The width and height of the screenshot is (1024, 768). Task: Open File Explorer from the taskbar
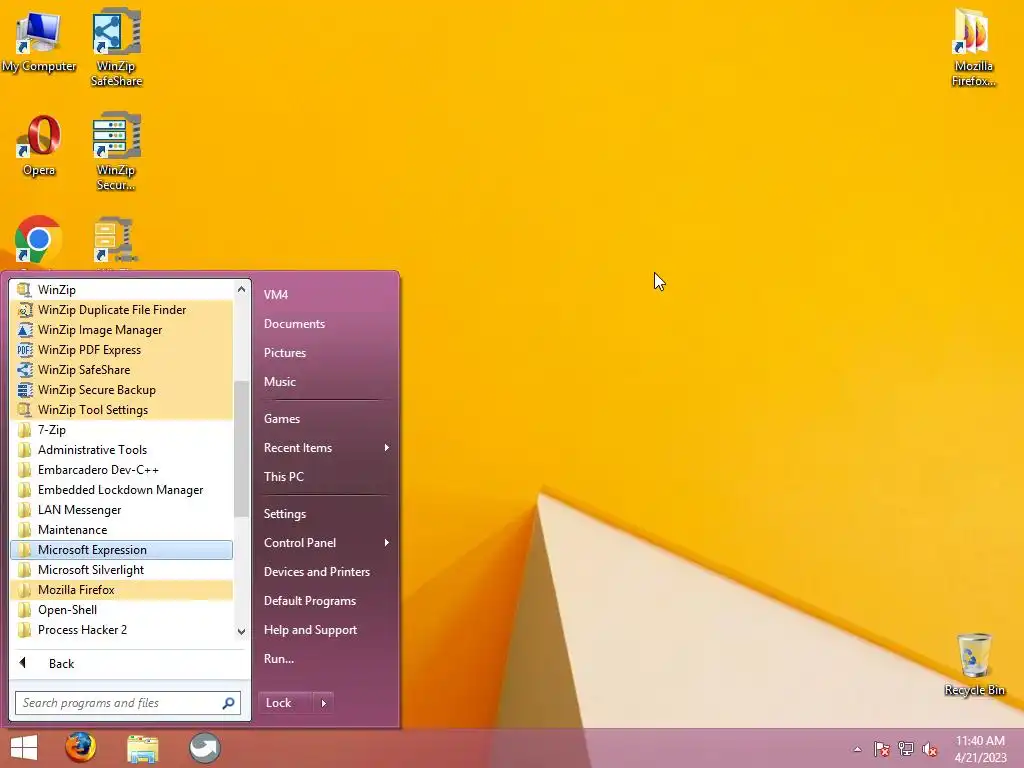pyautogui.click(x=142, y=748)
